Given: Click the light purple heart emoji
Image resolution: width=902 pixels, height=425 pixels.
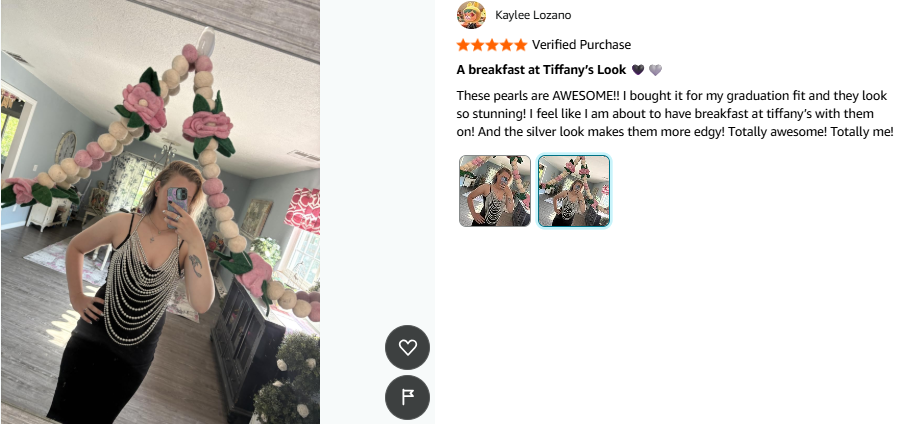Looking at the screenshot, I should (x=655, y=70).
